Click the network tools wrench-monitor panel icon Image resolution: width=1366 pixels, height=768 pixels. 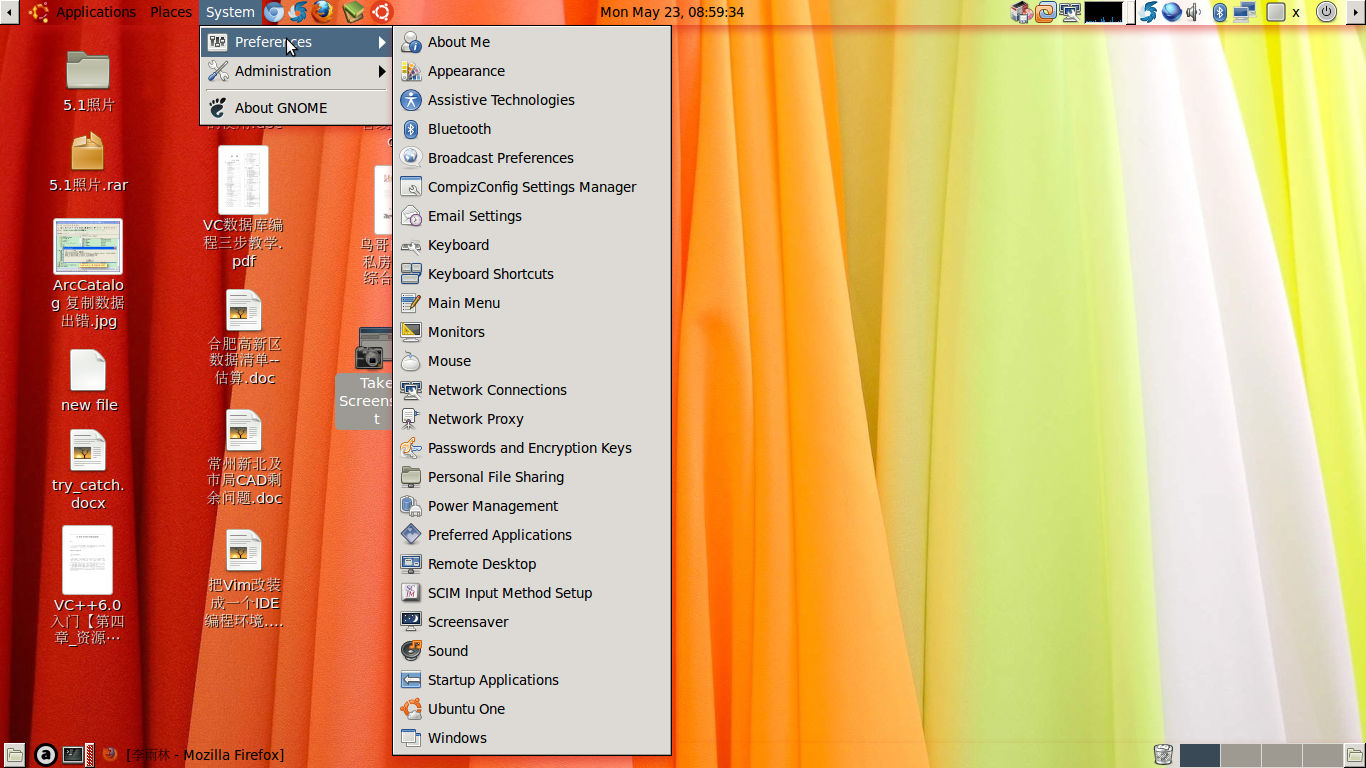1070,12
